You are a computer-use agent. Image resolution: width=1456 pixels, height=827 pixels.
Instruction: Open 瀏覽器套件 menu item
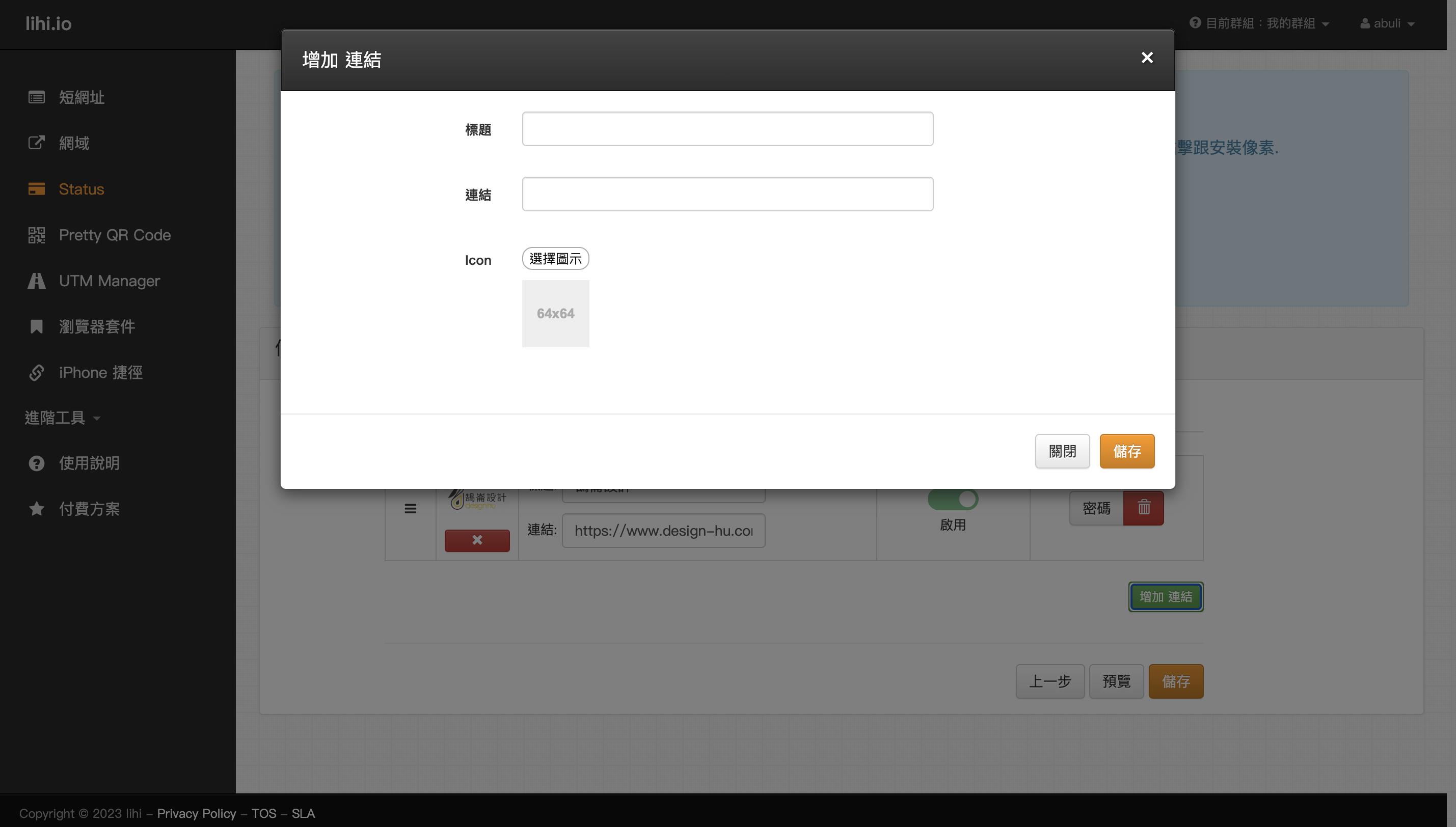(x=97, y=326)
